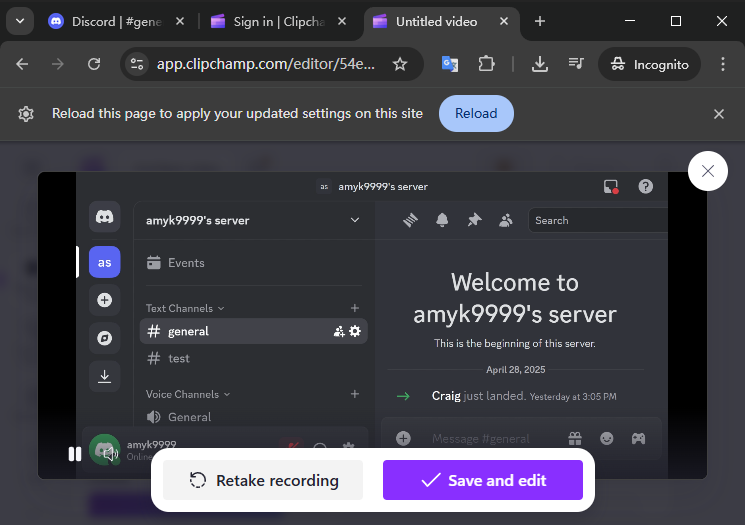The image size is (745, 525).
Task: Select the test text channel
Action: [x=254, y=358]
